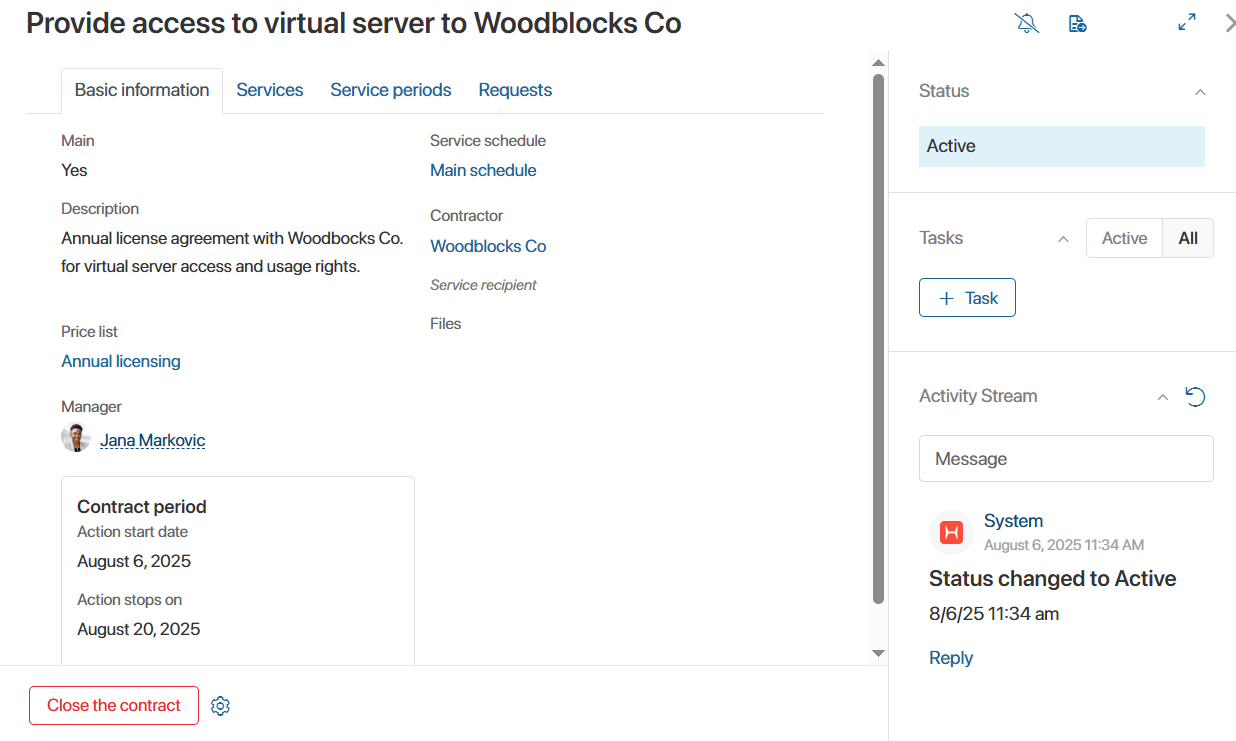Click the next arrow at top right
Screen dimensions: 1236x741
tap(1229, 23)
